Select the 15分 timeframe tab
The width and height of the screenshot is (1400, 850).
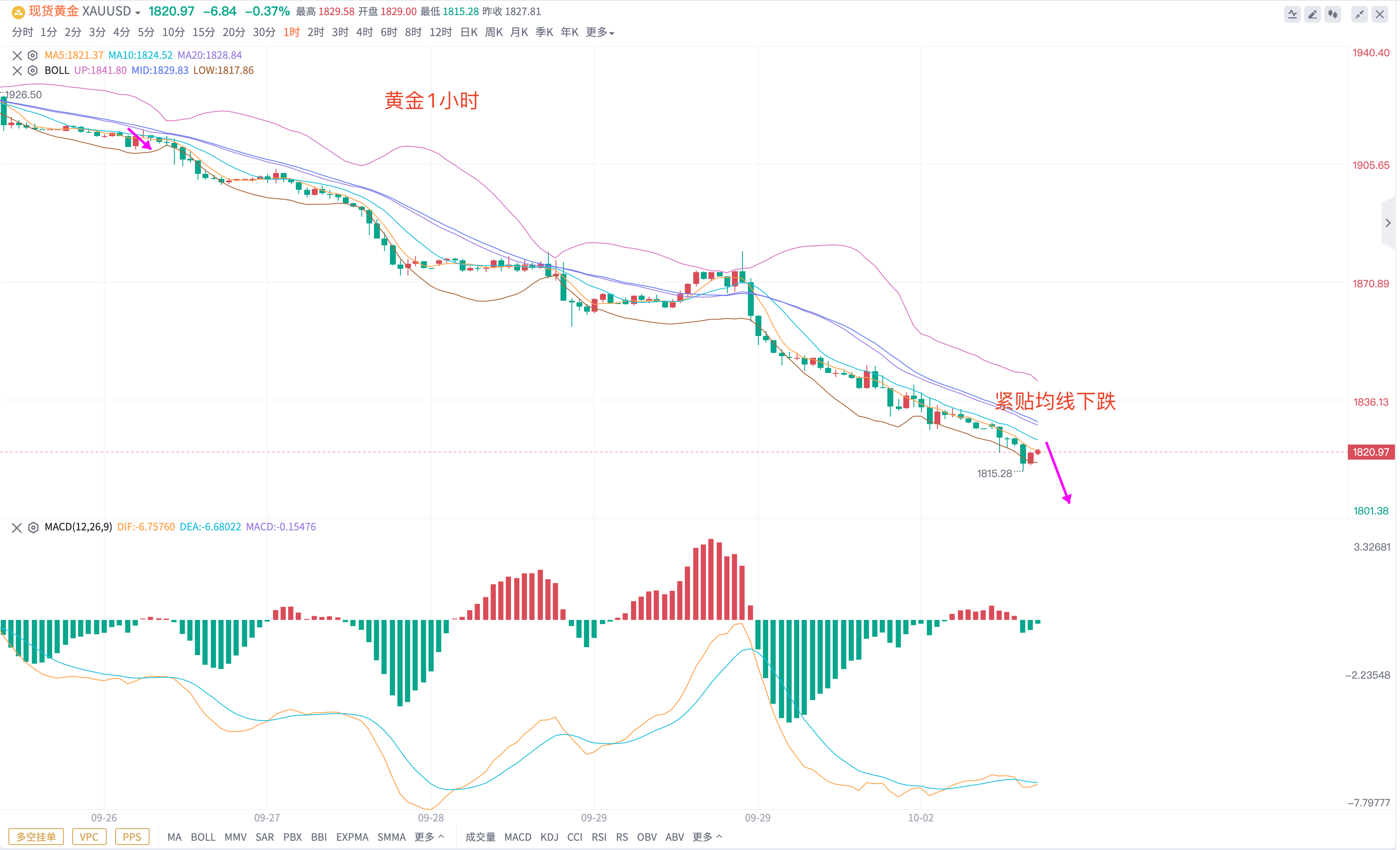pyautogui.click(x=203, y=32)
